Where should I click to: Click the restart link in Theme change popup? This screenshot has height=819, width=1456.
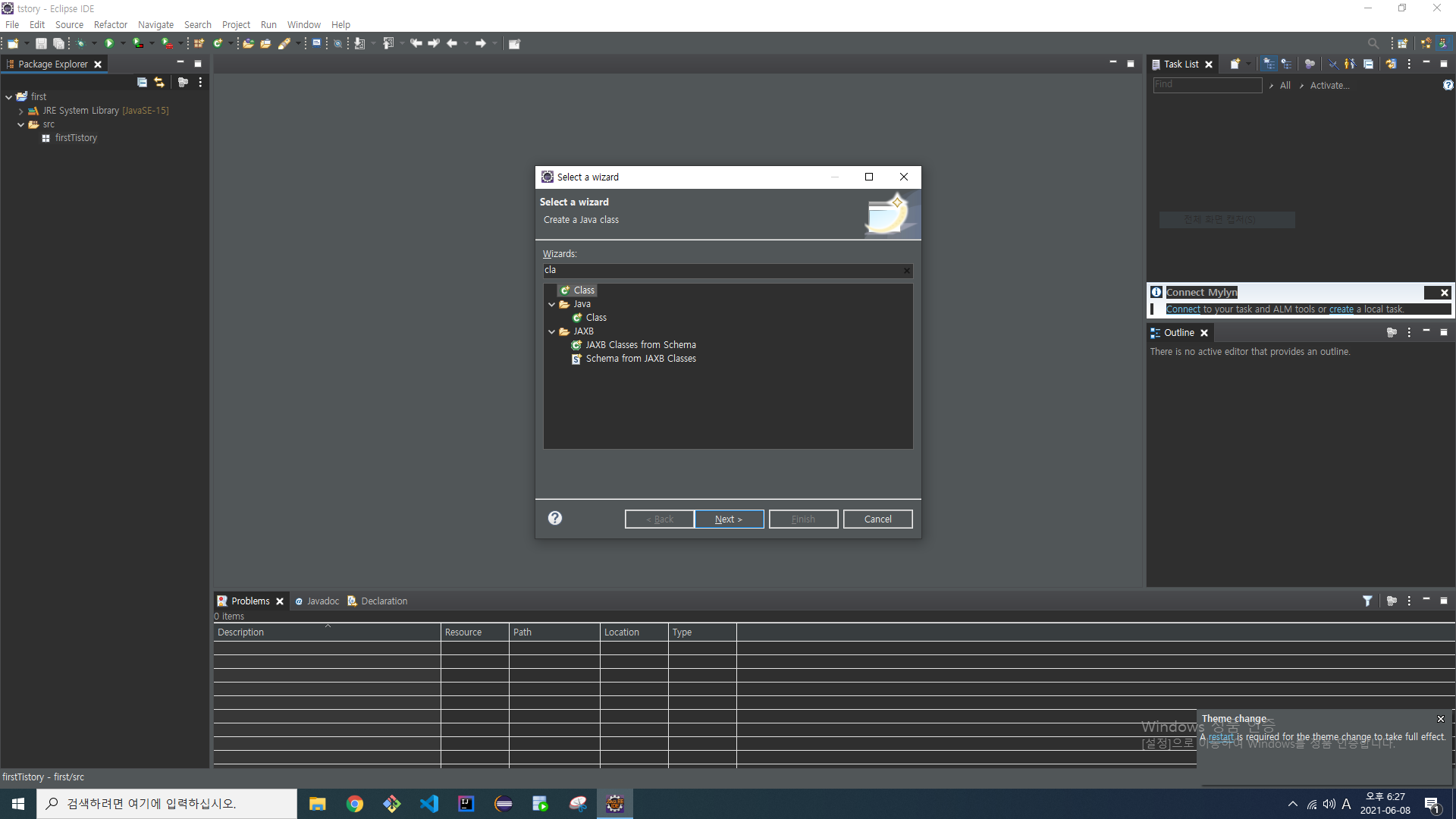(1220, 737)
